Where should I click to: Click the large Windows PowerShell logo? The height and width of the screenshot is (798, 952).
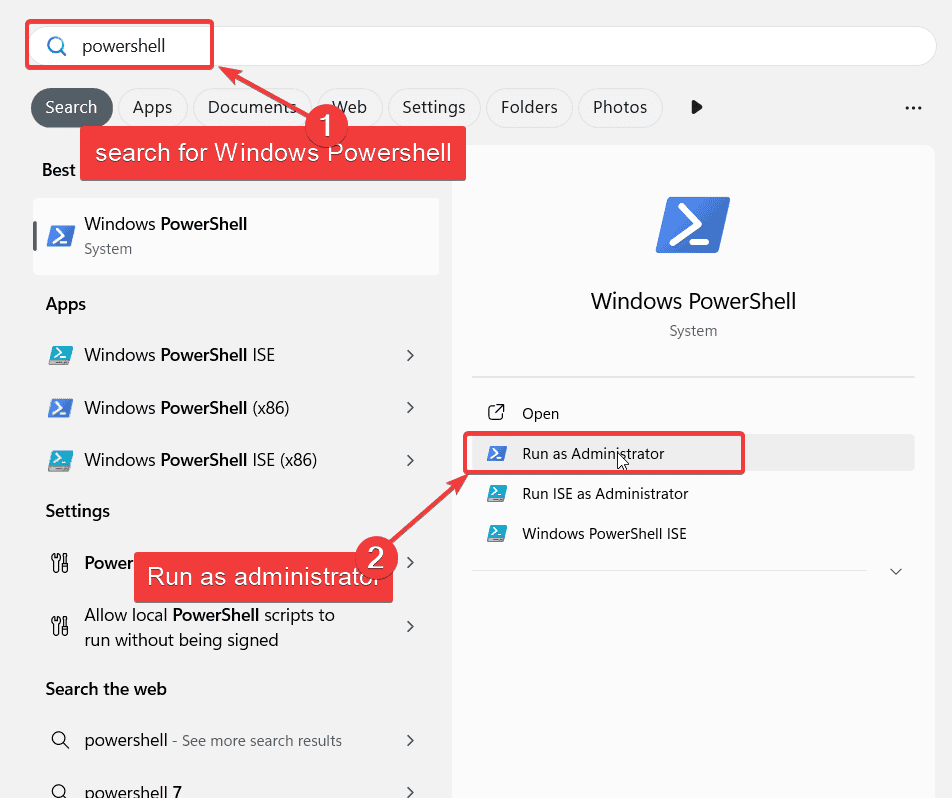[x=692, y=224]
